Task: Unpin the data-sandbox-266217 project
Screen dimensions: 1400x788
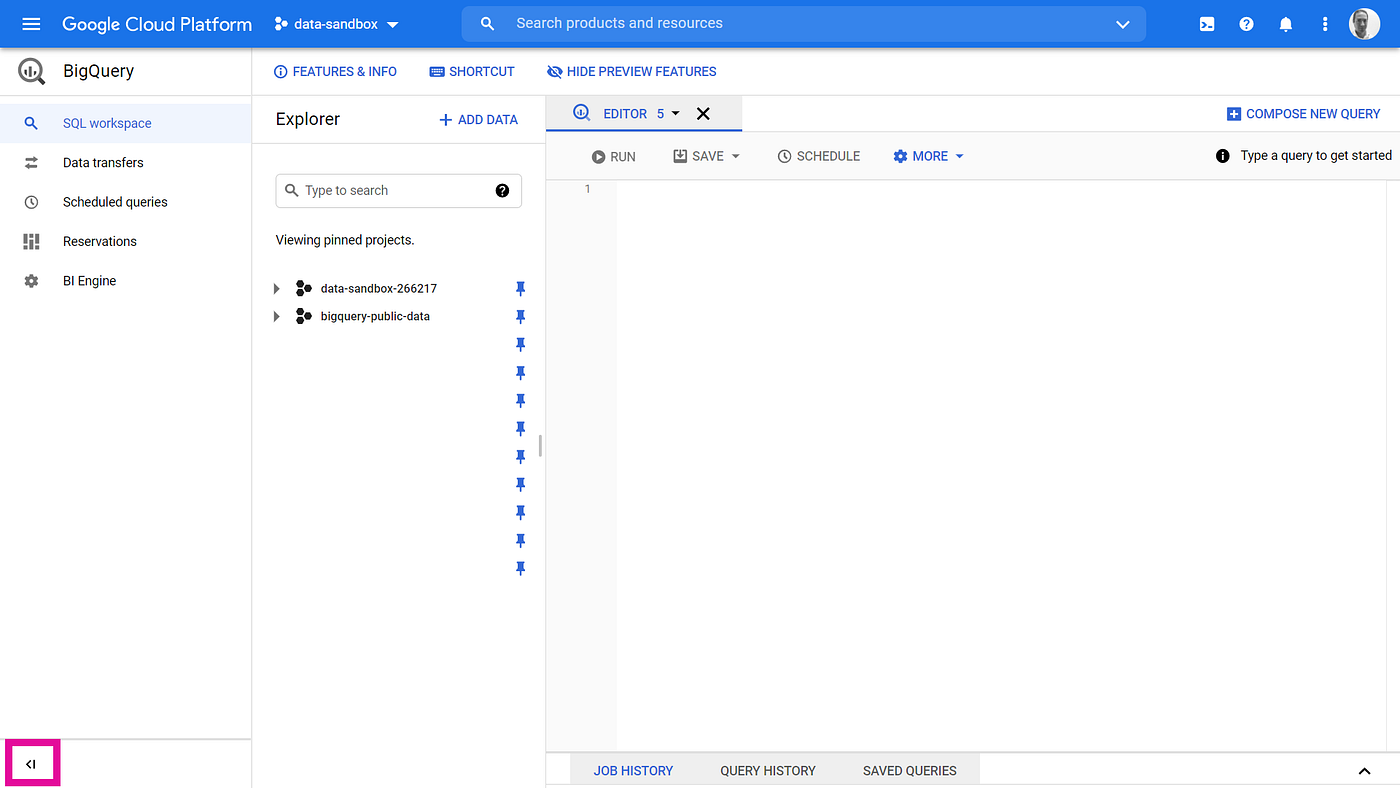Action: tap(520, 288)
